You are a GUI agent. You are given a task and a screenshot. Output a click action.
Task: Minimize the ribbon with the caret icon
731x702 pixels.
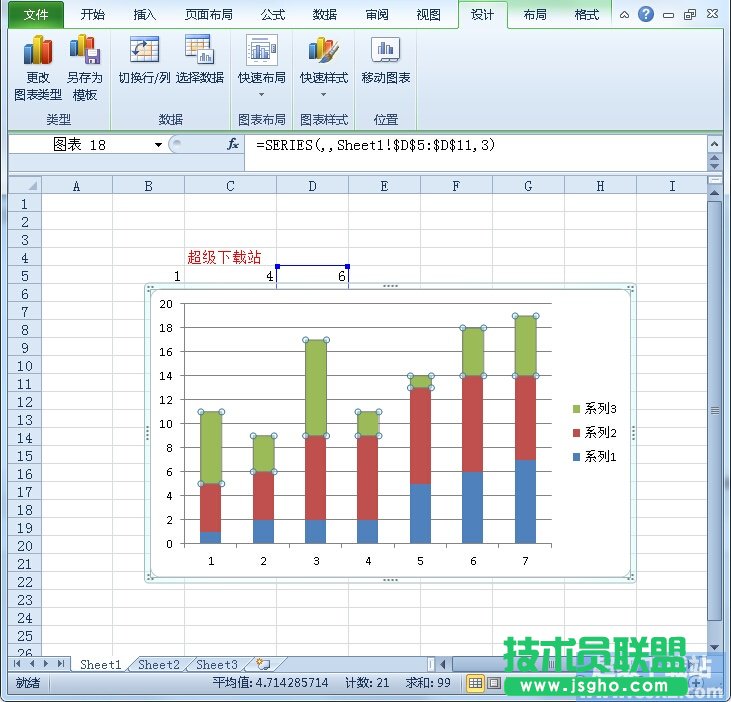click(x=624, y=15)
